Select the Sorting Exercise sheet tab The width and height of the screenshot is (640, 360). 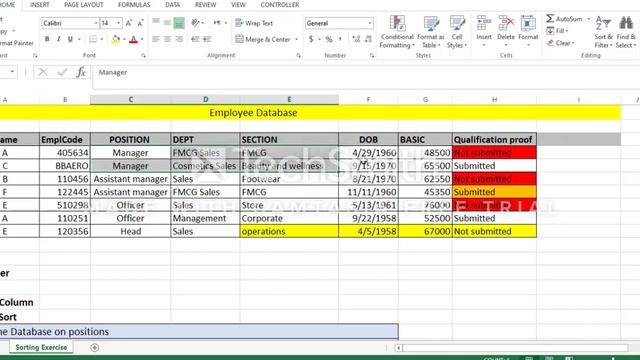[x=41, y=347]
